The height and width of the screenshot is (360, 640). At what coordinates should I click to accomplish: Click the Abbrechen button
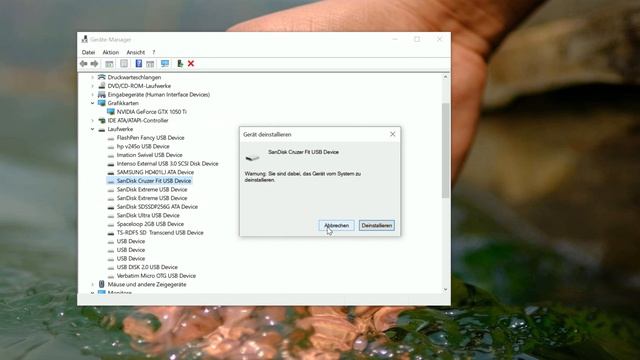coord(336,225)
